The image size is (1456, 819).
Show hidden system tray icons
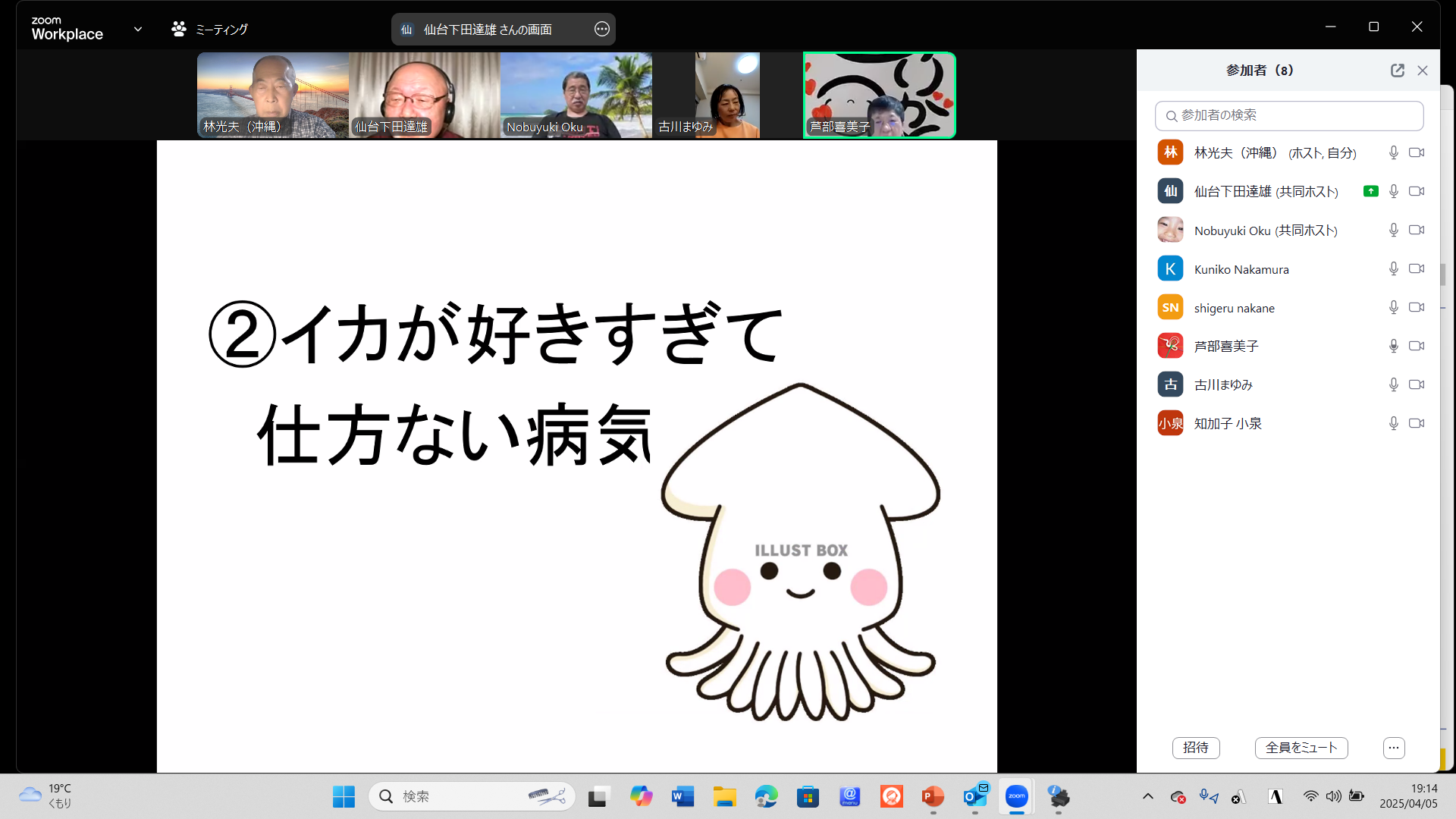1148,796
